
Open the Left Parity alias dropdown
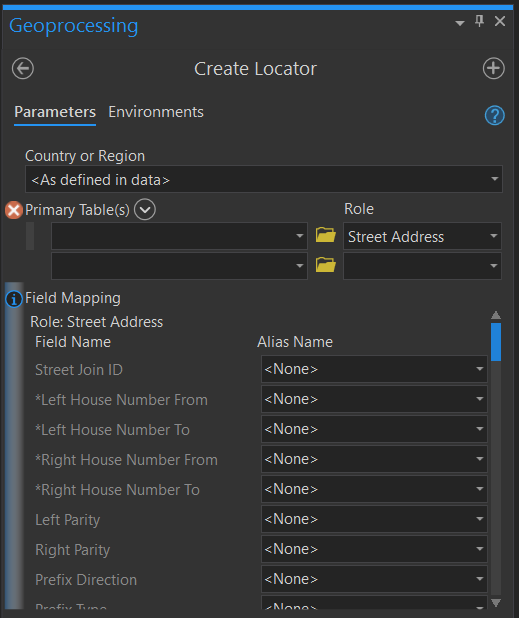374,519
